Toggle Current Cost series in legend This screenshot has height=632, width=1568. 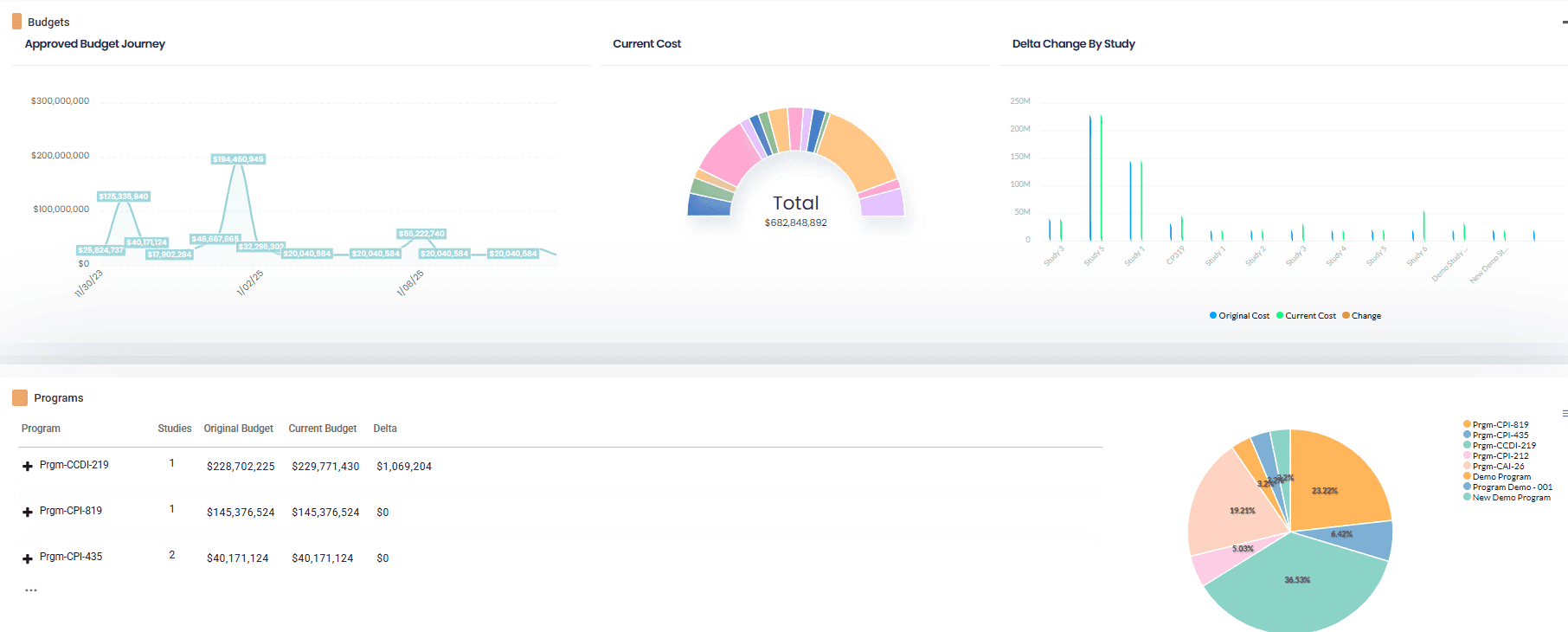(x=1306, y=316)
